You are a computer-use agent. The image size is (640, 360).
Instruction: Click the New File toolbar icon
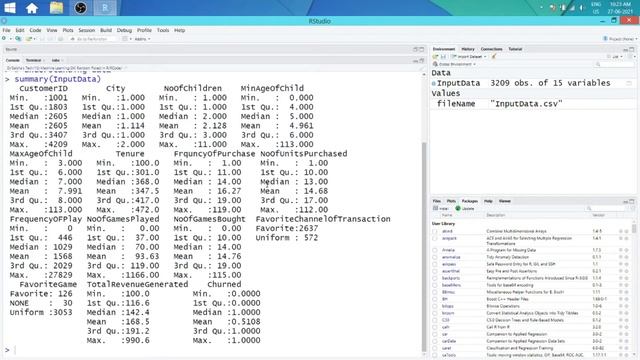pos(4,39)
